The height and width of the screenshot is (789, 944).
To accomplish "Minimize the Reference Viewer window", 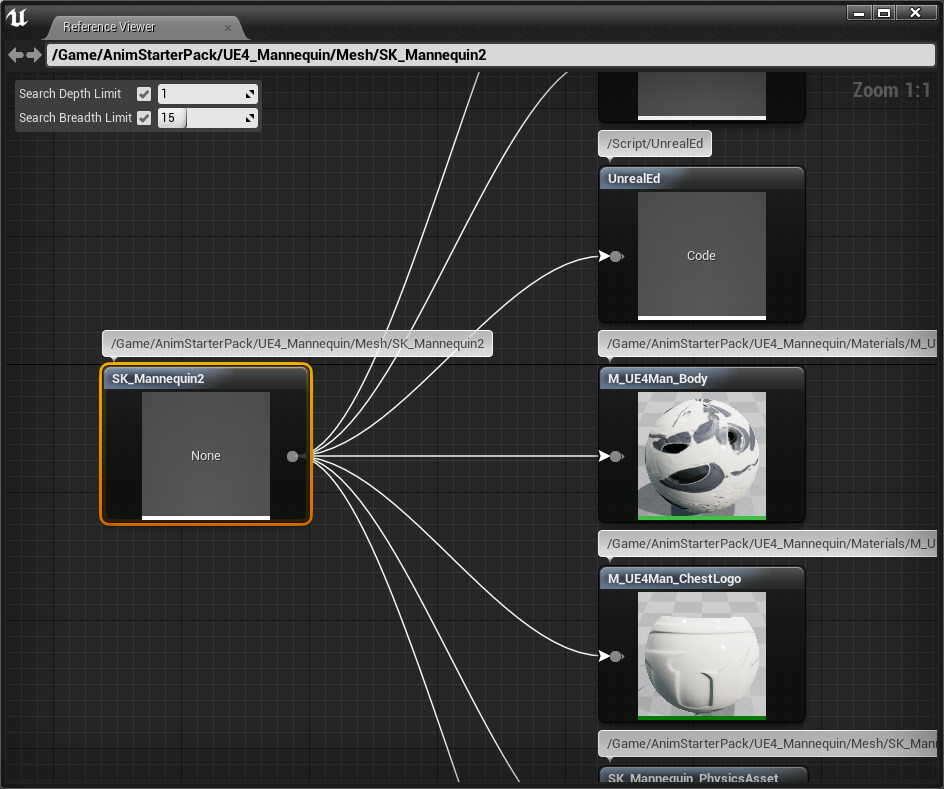I will point(859,13).
